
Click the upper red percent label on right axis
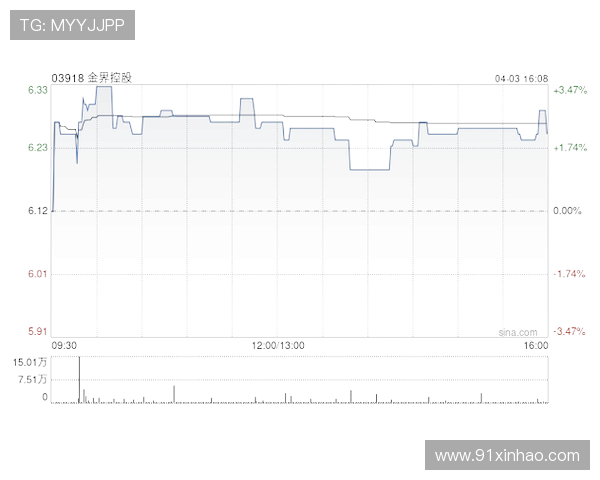pyautogui.click(x=570, y=272)
